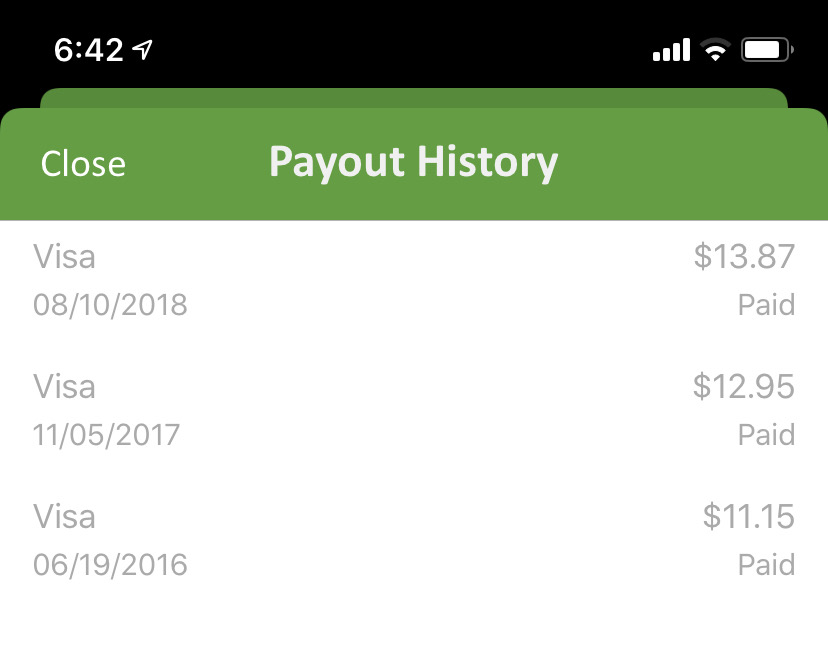Tap the 06/19/2016 date label
Viewport: 828px width, 669px height.
tap(110, 564)
